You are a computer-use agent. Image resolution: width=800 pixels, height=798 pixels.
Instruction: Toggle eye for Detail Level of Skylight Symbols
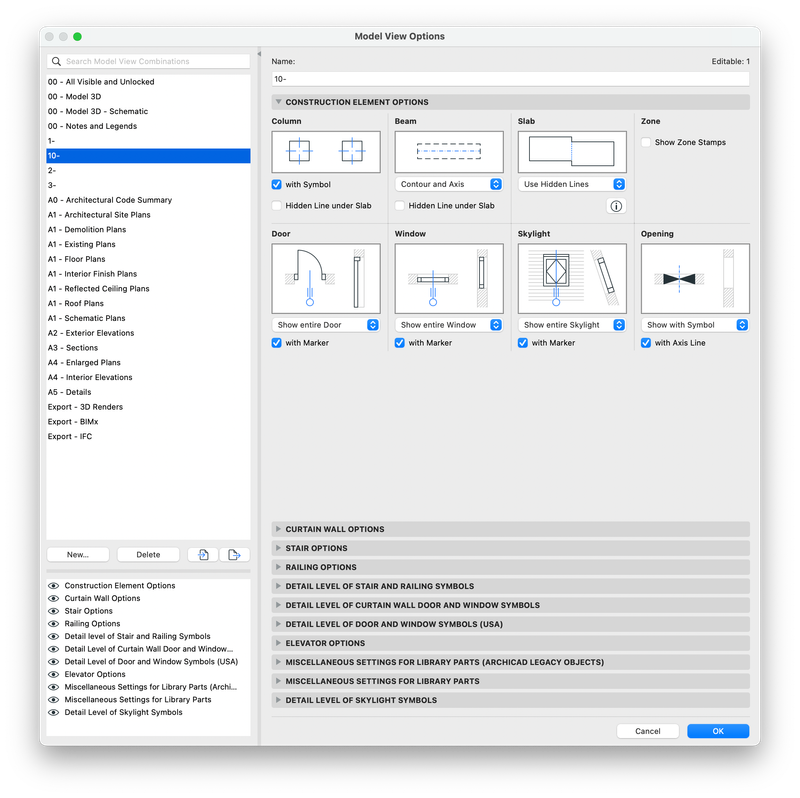tap(54, 712)
